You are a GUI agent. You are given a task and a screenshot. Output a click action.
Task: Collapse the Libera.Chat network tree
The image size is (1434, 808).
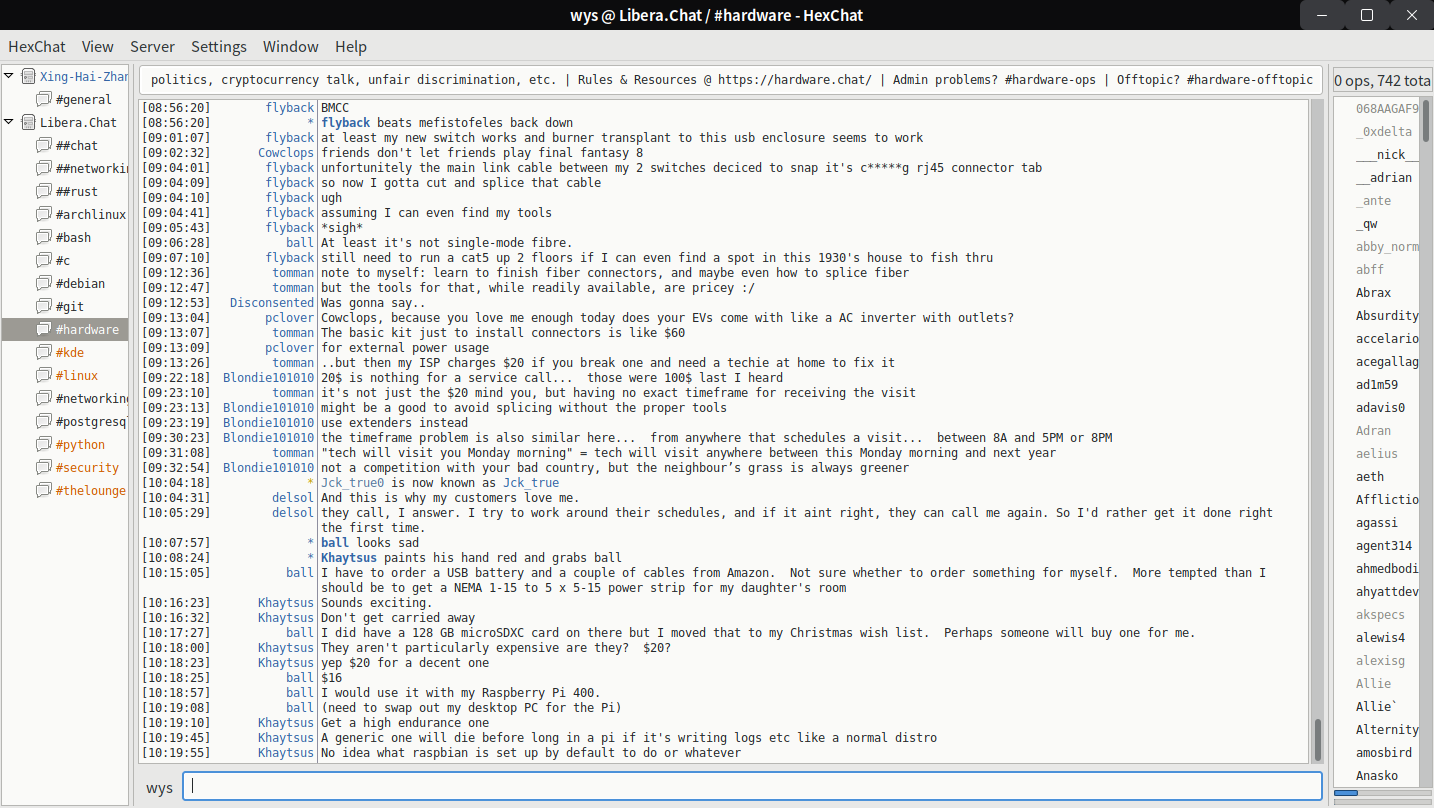[10, 122]
